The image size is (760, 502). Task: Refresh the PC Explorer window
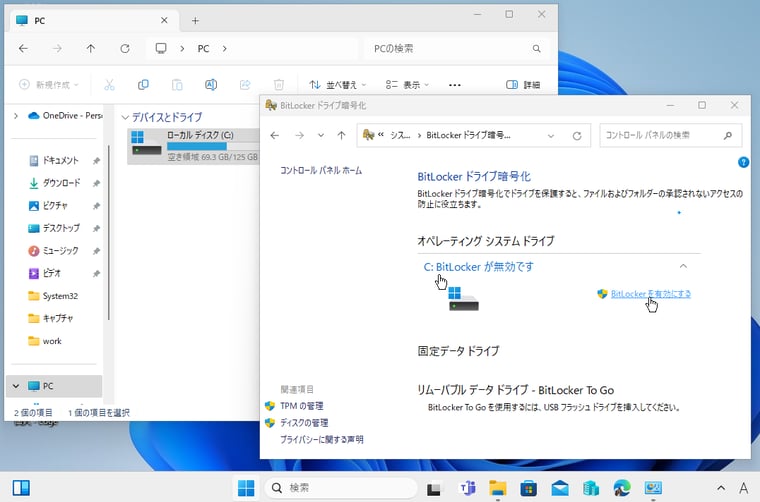tap(125, 48)
